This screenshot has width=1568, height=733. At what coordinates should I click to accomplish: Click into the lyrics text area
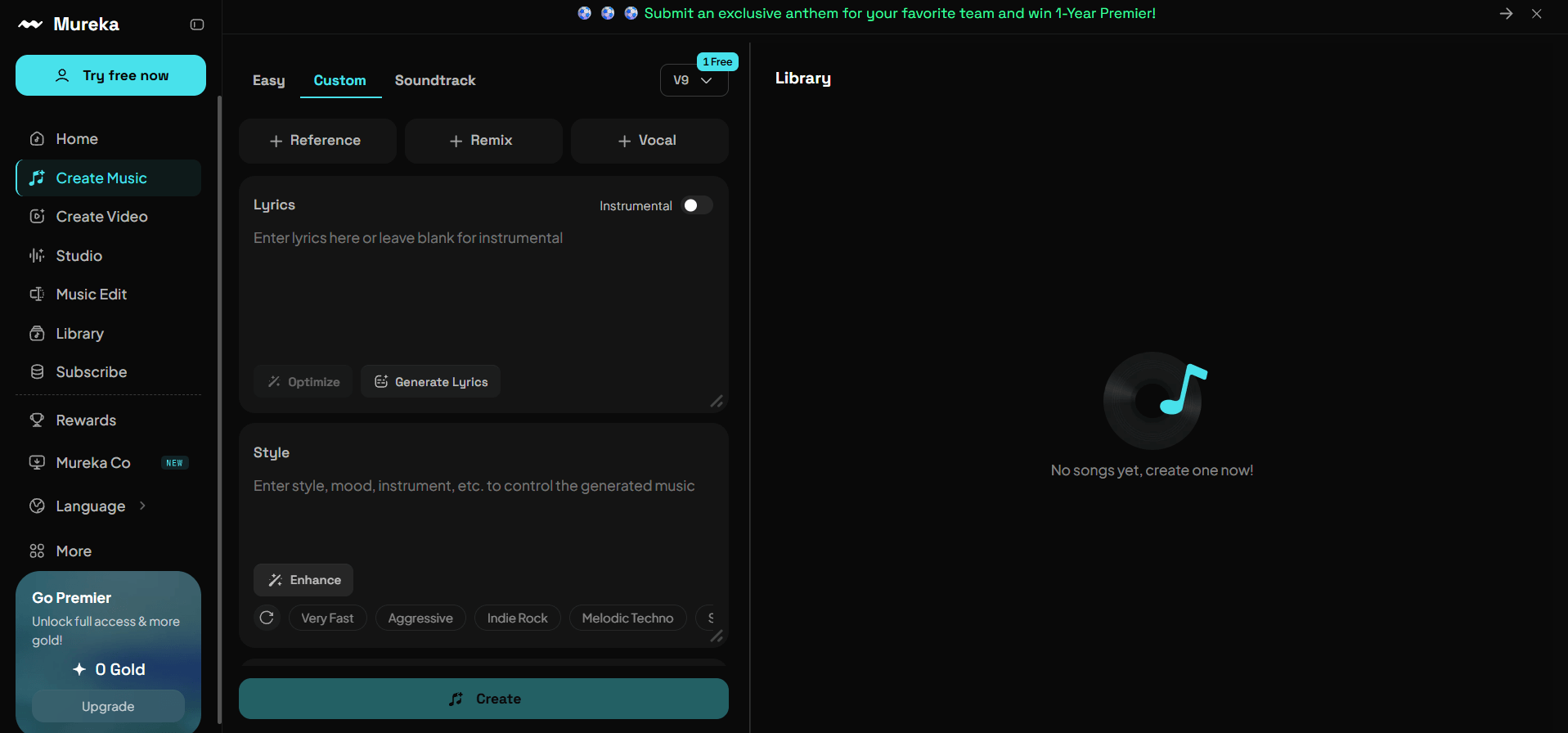(483, 290)
